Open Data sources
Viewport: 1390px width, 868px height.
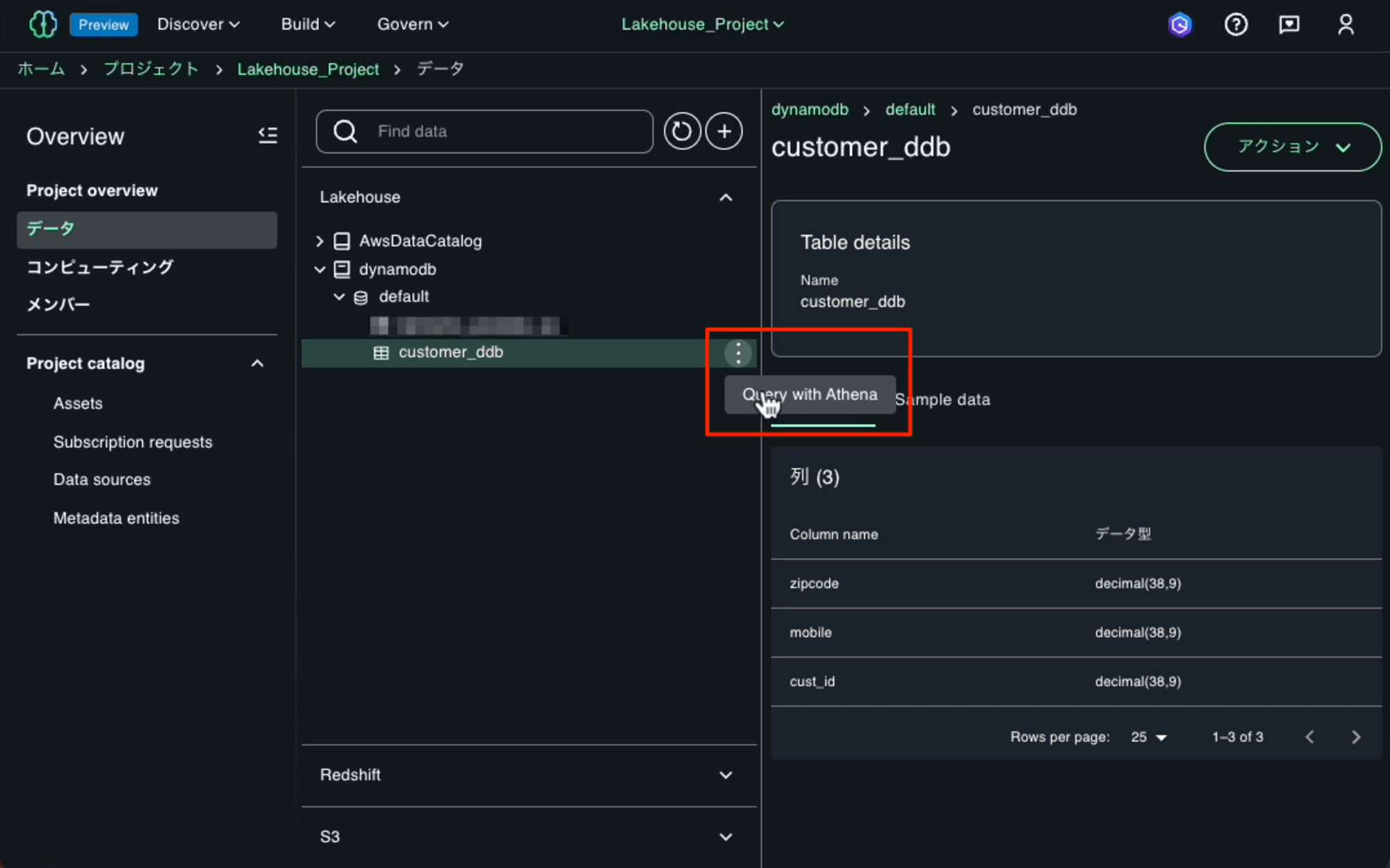(102, 480)
